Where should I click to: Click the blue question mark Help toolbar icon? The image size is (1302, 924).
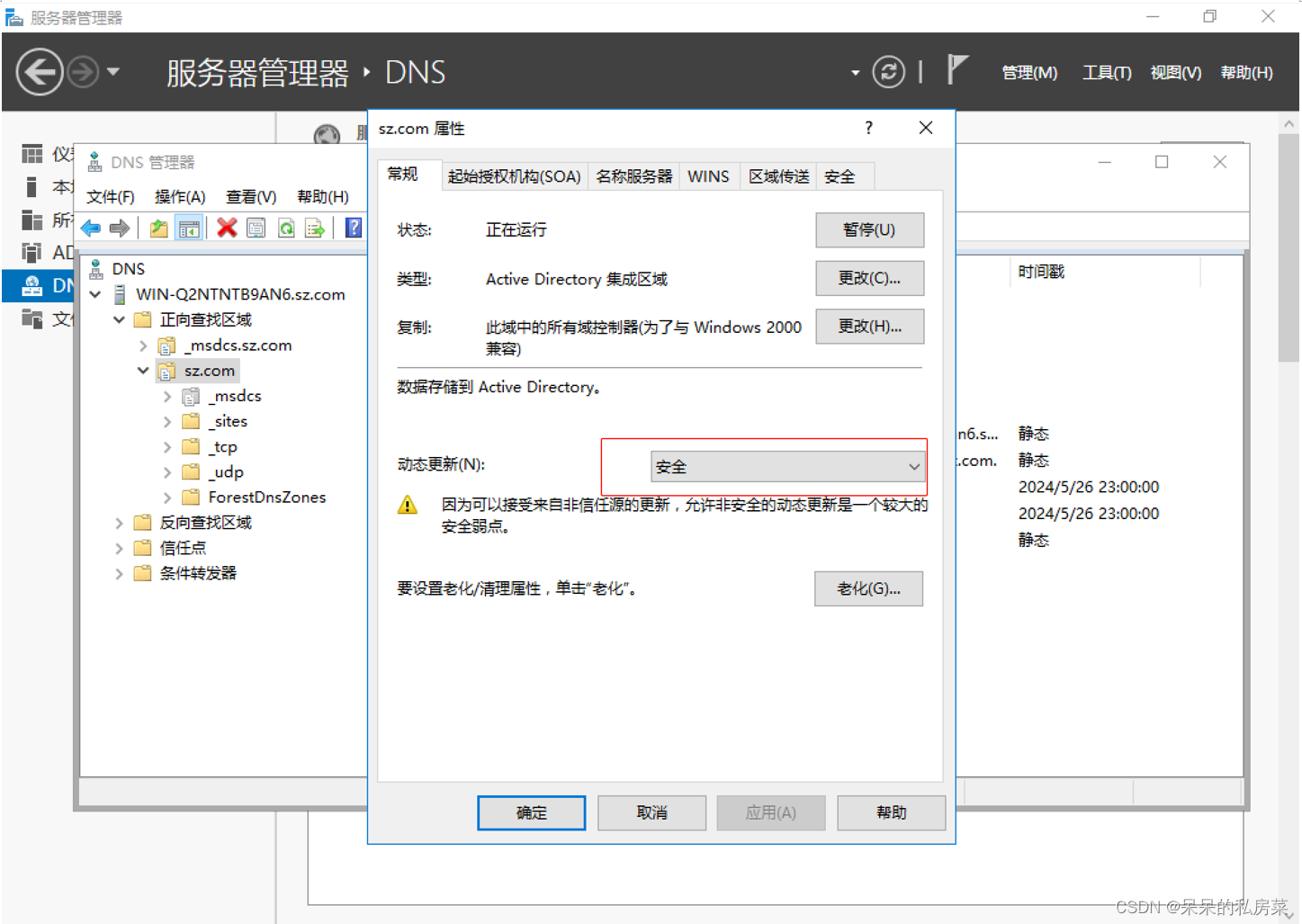pos(354,229)
